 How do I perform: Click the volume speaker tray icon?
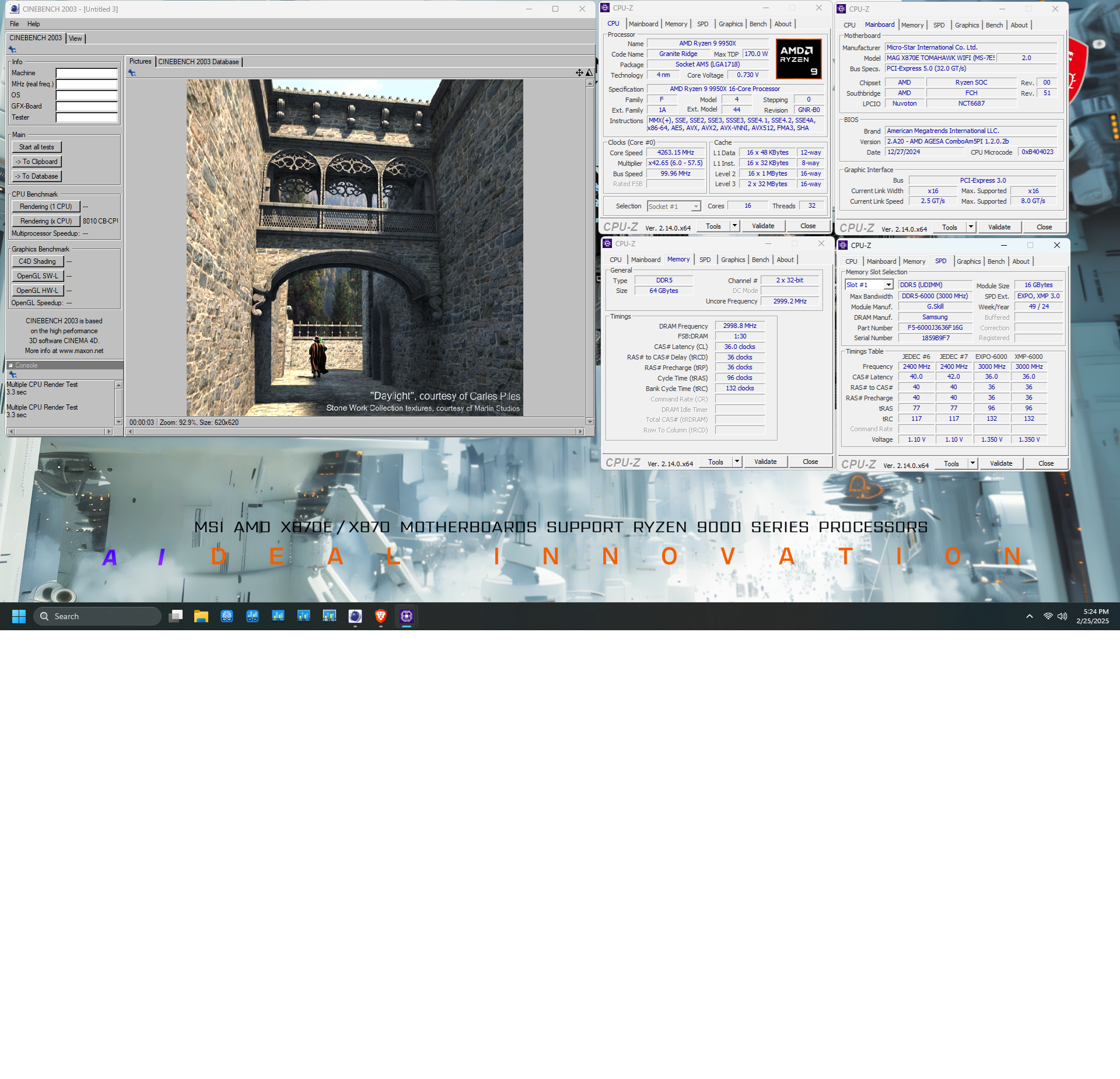pos(1062,616)
